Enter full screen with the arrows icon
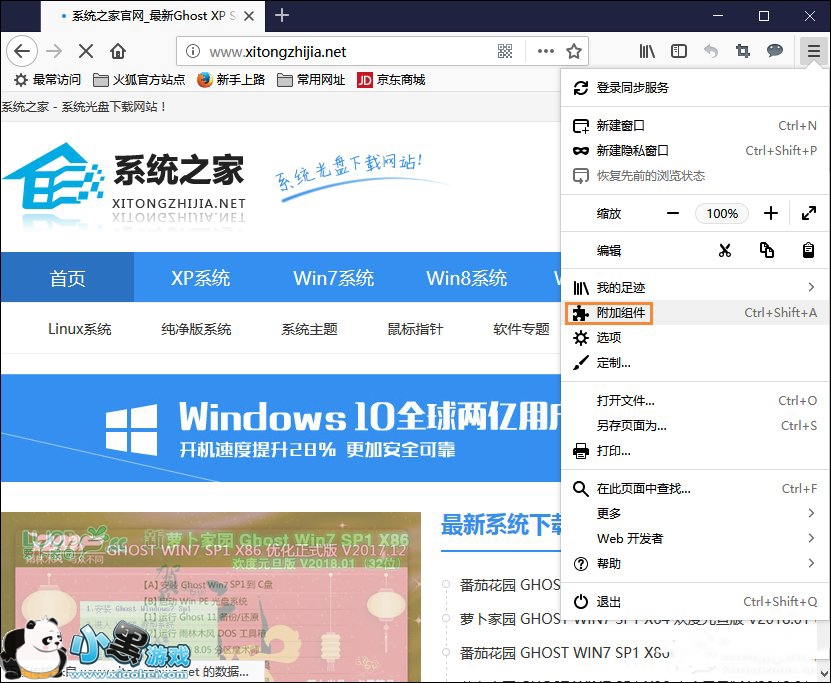831x683 pixels. (809, 214)
